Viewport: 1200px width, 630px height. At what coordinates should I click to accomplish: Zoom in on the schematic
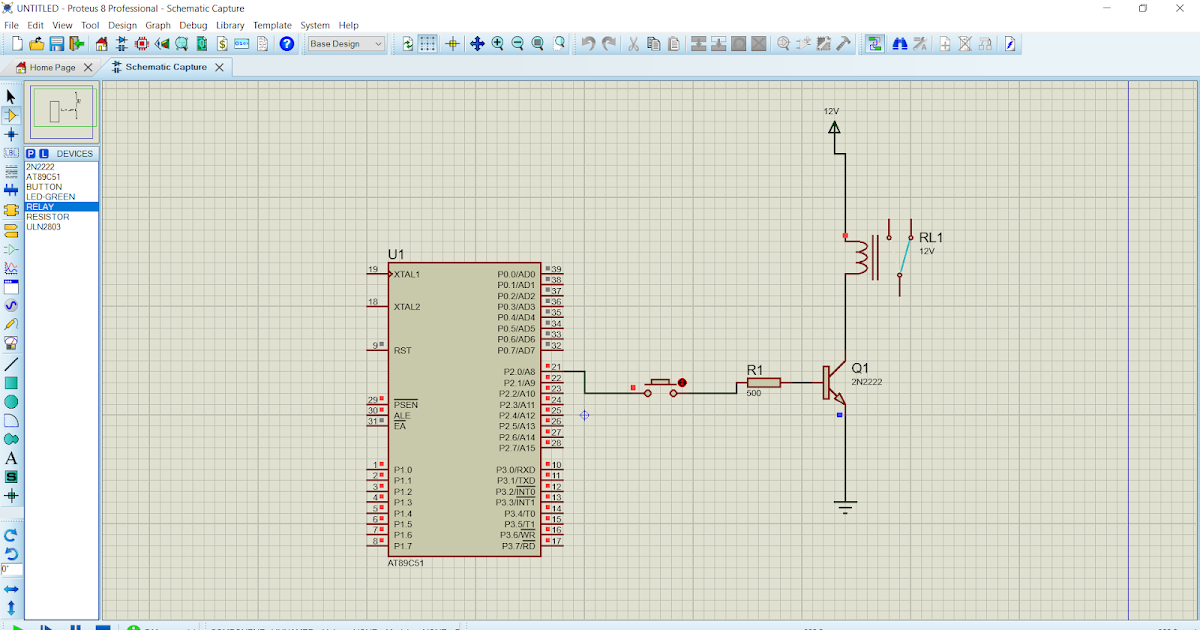497,43
